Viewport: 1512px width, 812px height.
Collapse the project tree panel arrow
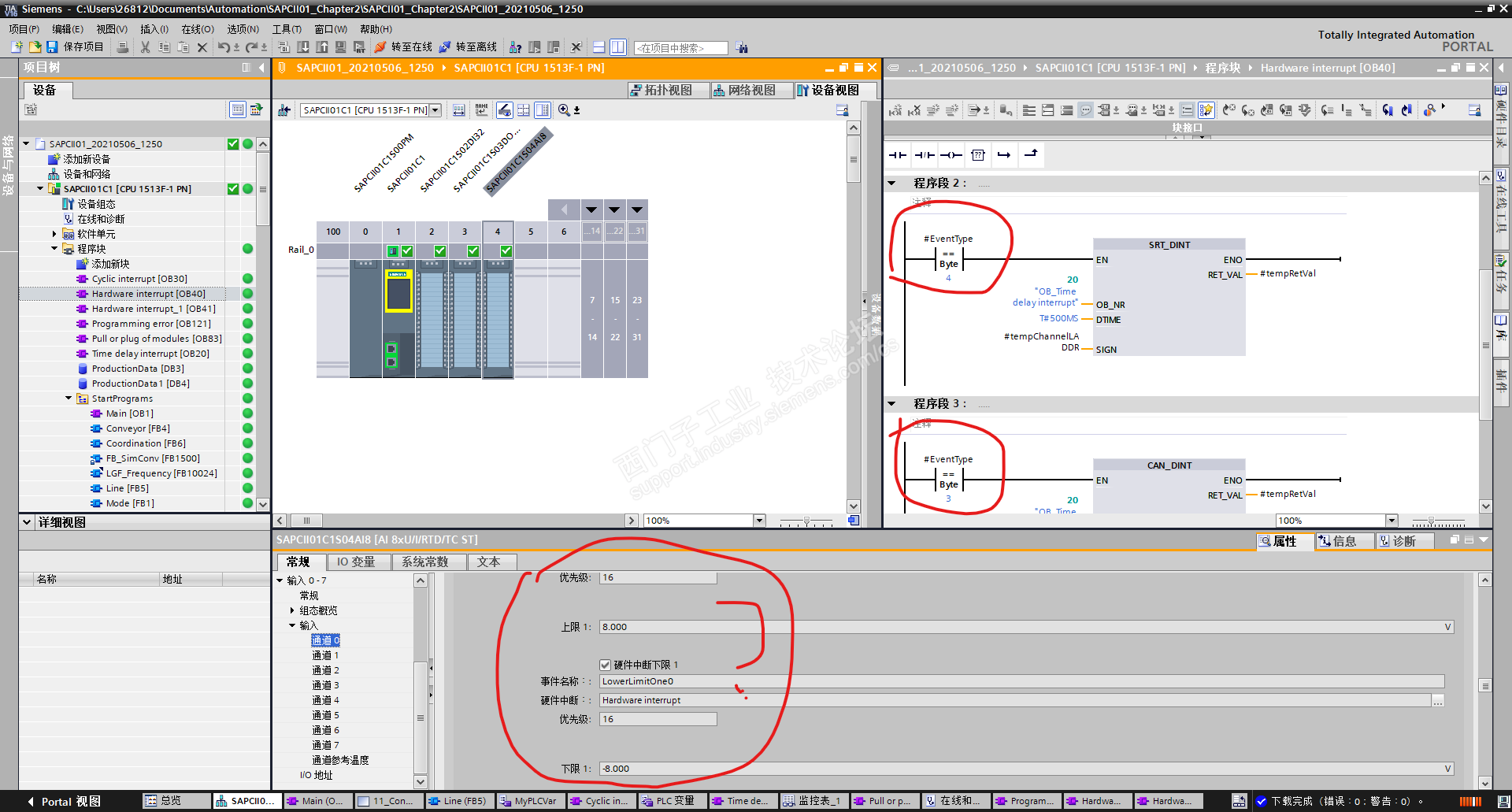point(261,68)
